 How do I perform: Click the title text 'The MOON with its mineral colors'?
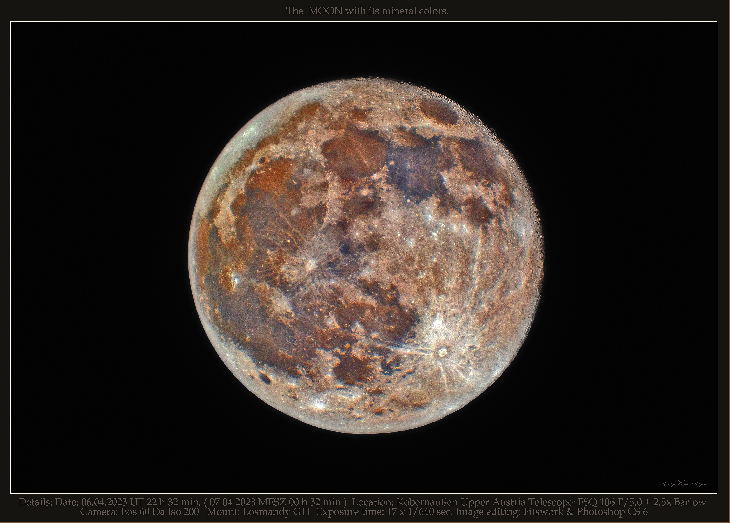366,10
